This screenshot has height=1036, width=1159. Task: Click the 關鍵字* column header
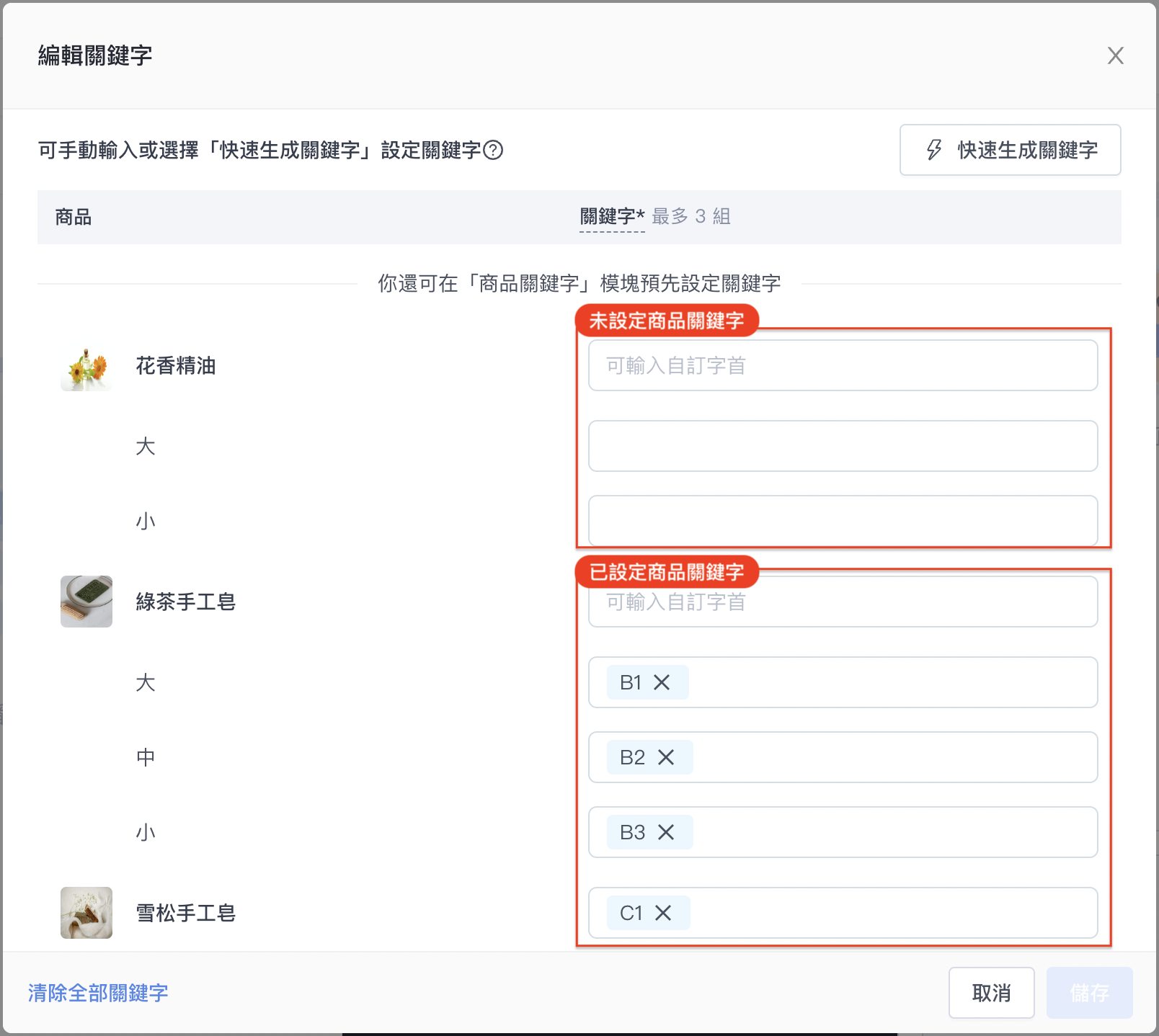click(x=612, y=216)
